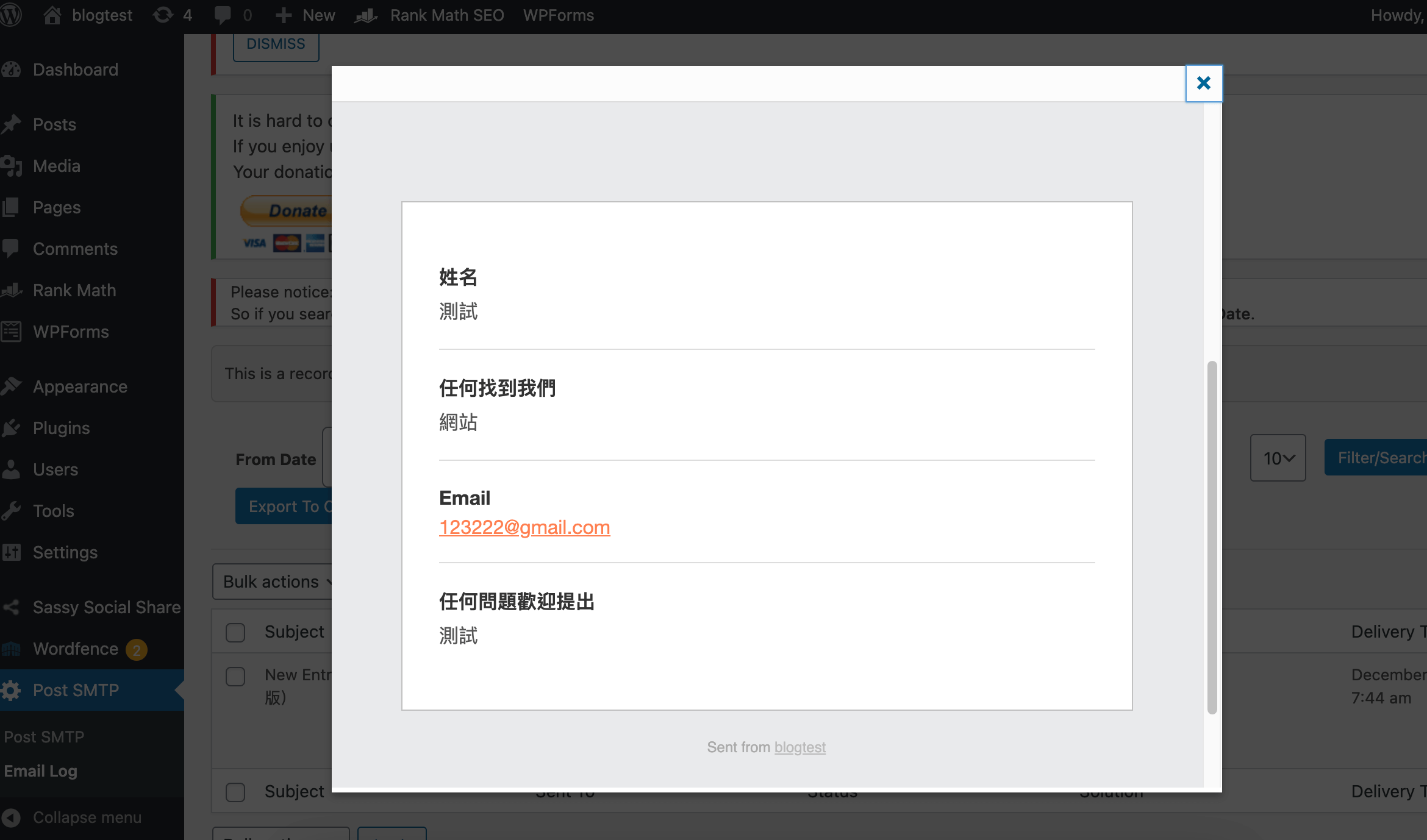The width and height of the screenshot is (1427, 840).
Task: Click the Plugins plug icon in sidebar
Action: tap(12, 428)
